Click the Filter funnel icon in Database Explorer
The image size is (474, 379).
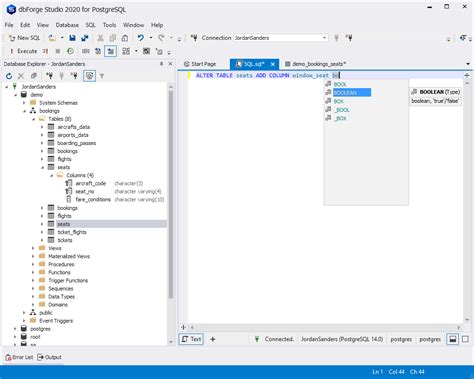pyautogui.click(x=102, y=76)
